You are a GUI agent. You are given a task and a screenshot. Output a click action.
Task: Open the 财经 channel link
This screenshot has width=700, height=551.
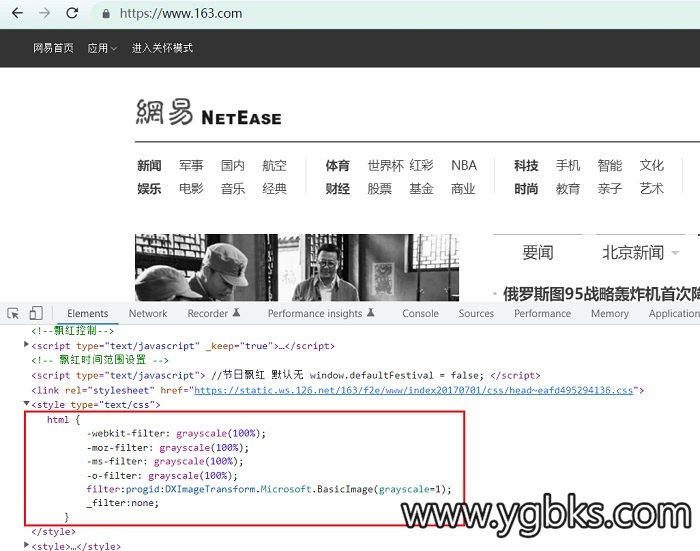(338, 189)
